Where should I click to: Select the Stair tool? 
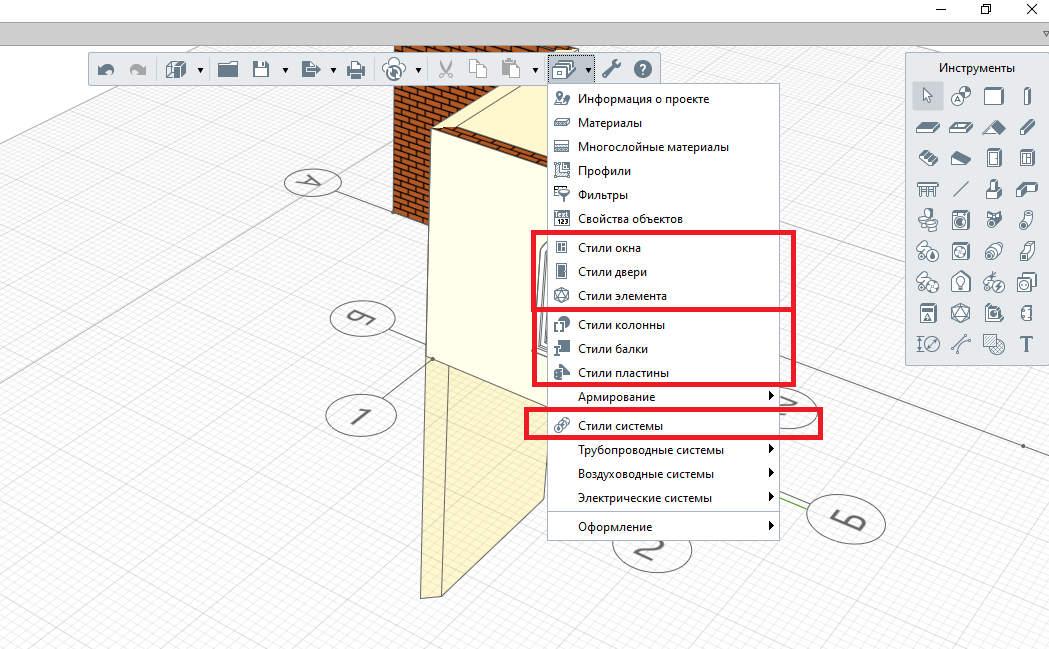click(x=928, y=159)
